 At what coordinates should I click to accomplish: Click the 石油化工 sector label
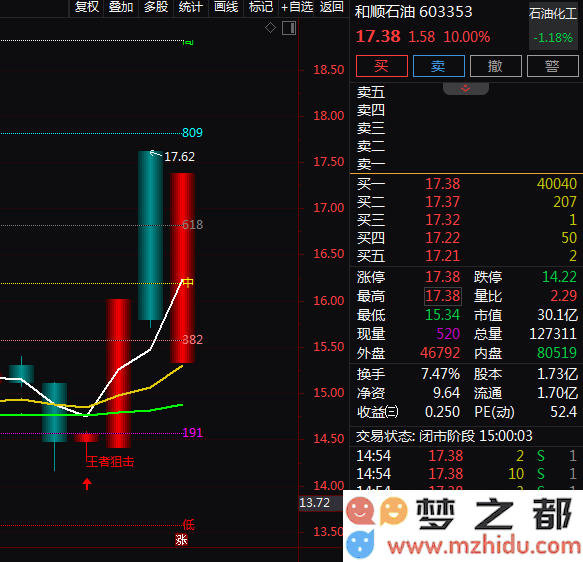pos(553,14)
